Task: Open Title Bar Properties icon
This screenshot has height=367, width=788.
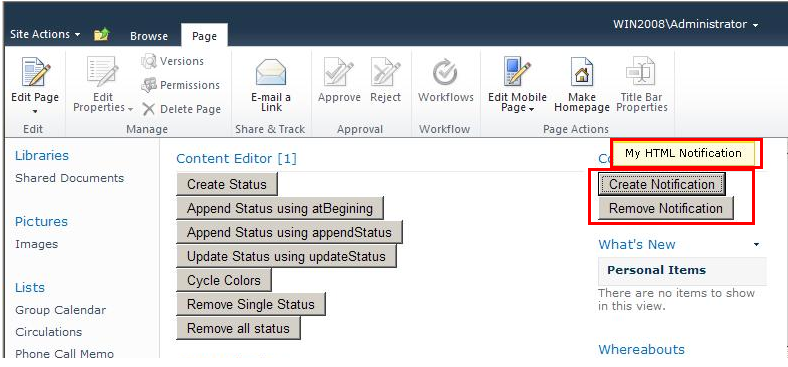Action: [x=641, y=72]
